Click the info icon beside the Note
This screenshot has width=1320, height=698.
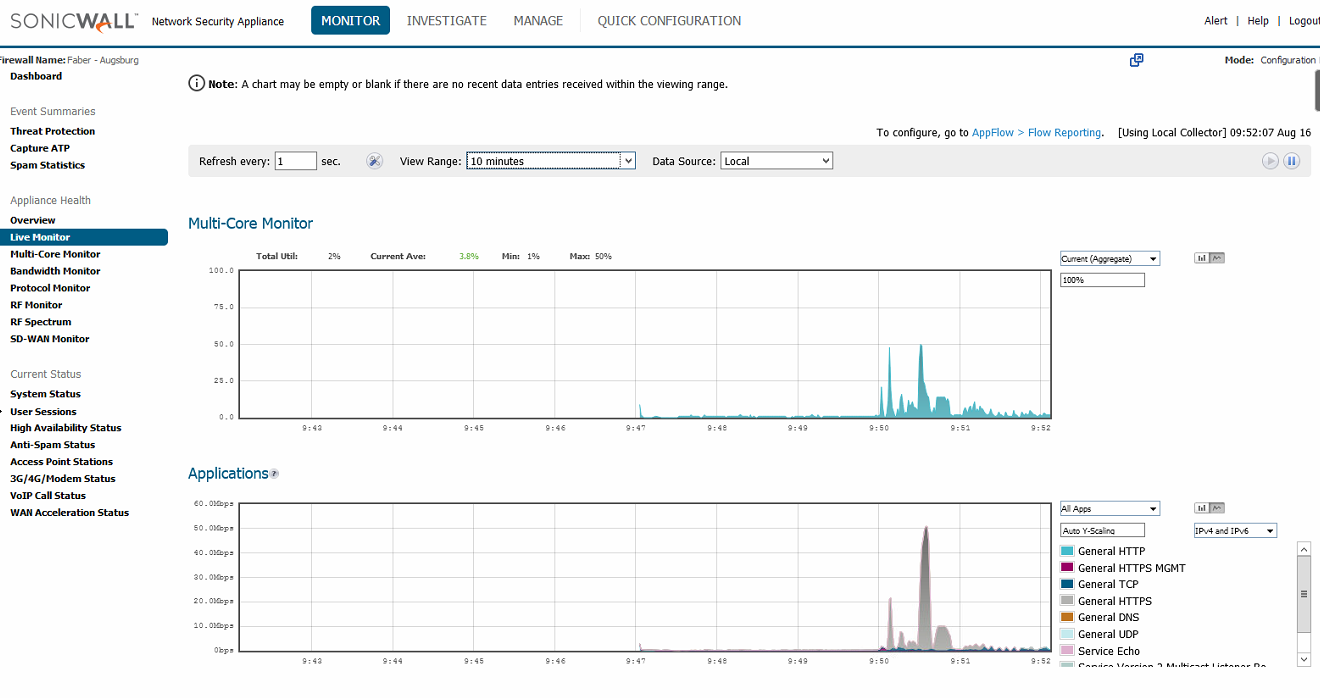pos(196,83)
